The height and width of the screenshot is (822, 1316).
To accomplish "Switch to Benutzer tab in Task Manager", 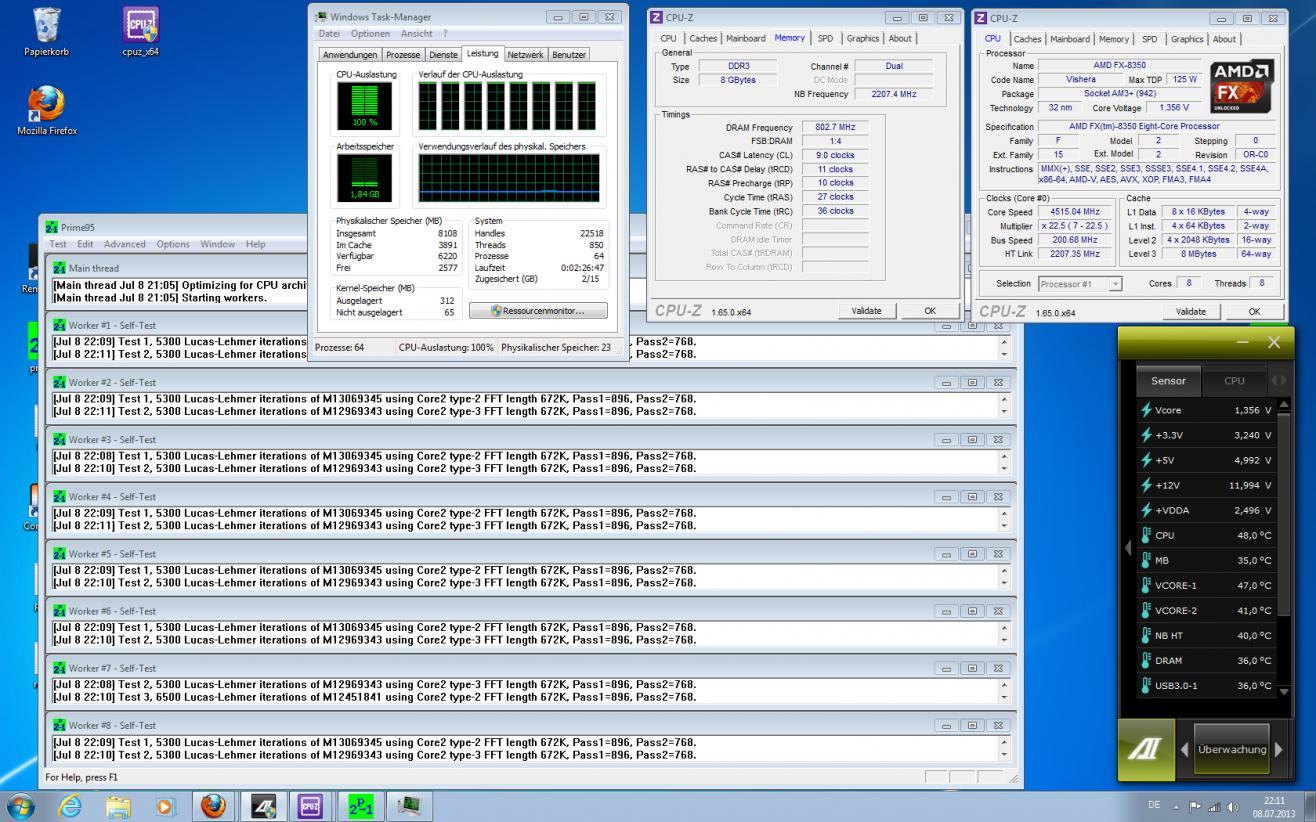I will pos(569,55).
